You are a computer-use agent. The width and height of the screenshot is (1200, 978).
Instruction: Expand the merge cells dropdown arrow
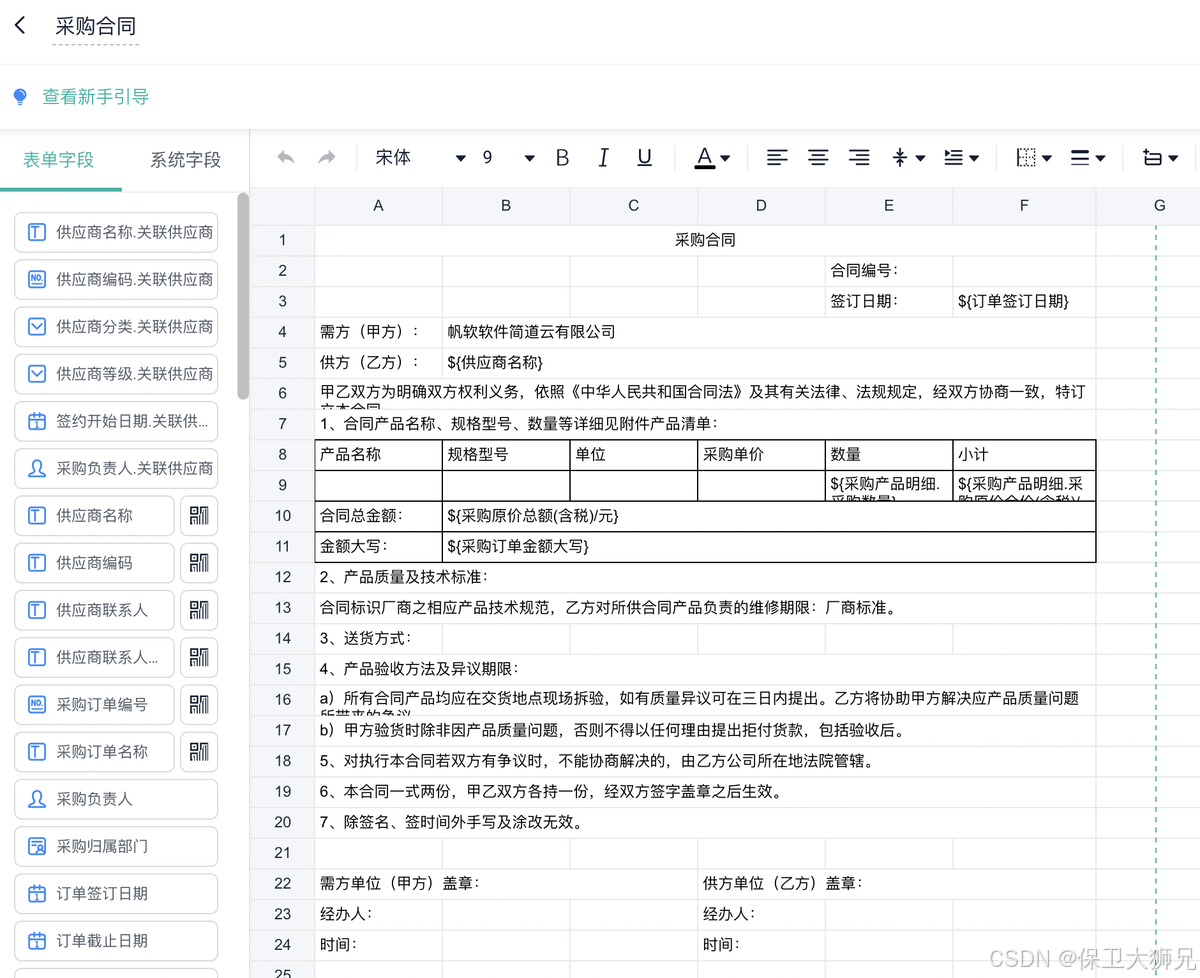click(1172, 158)
